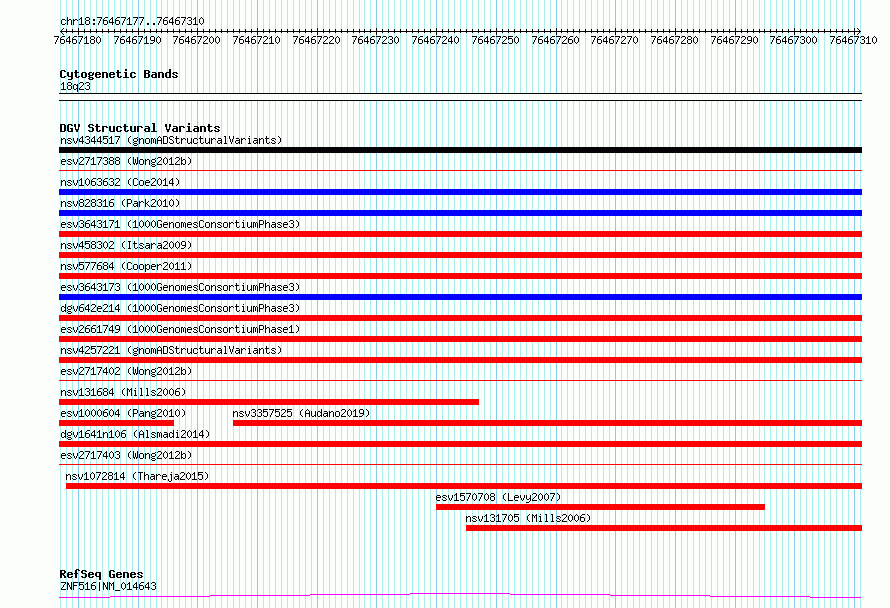Click the 18q23 cytogenetic band label
The width and height of the screenshot is (890, 608).
(75, 86)
